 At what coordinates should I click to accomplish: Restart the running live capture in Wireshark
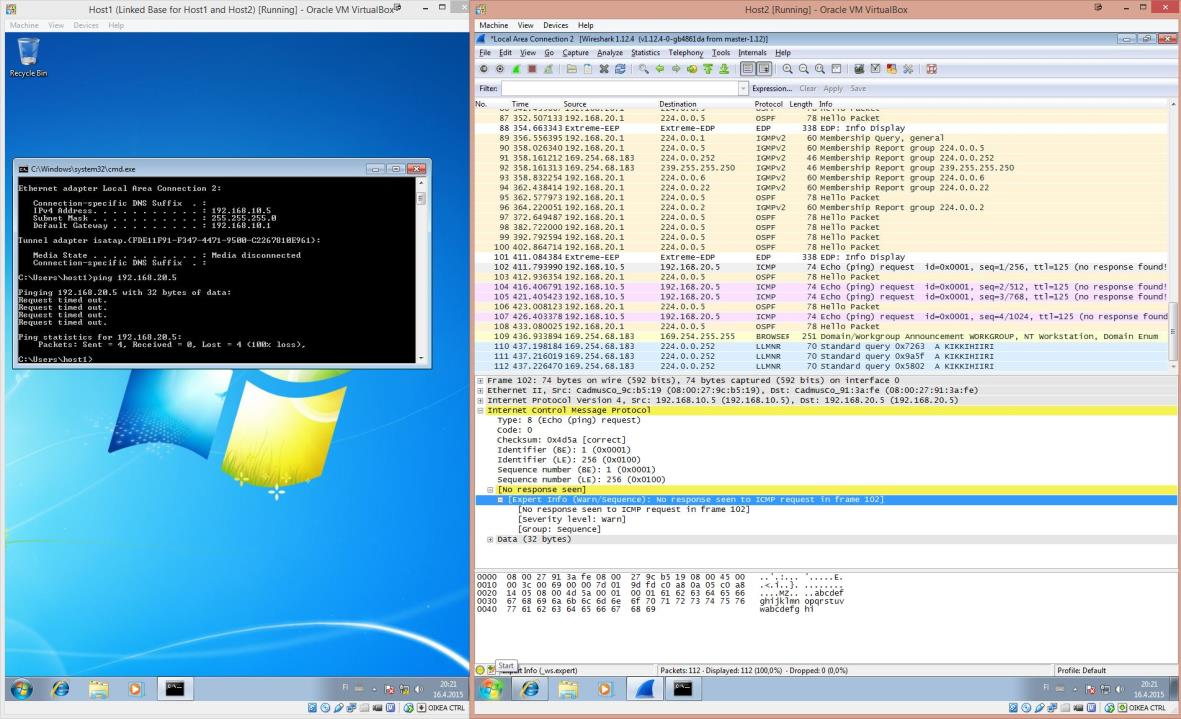coord(548,69)
